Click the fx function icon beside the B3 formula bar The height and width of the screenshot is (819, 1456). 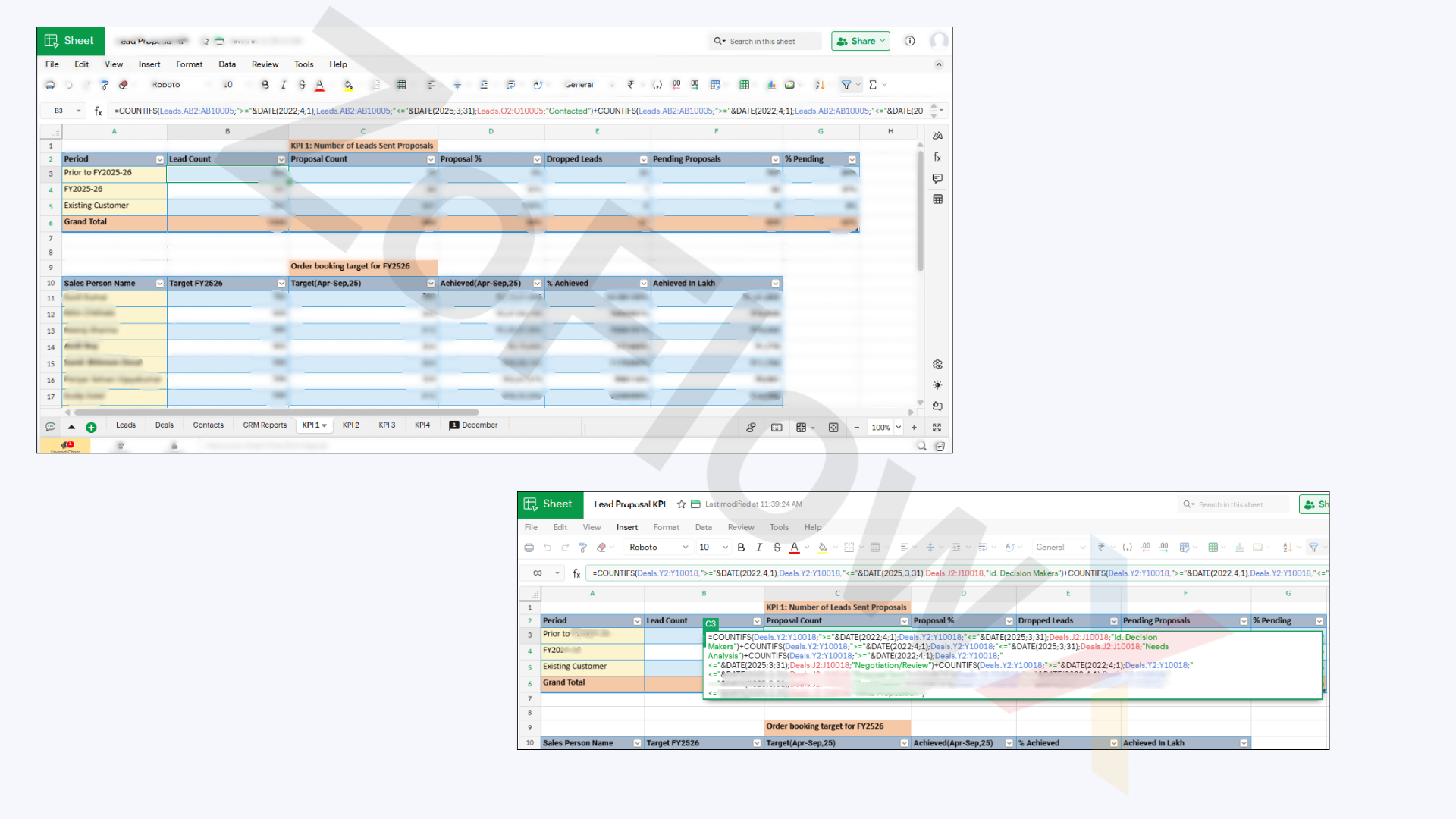(x=99, y=111)
